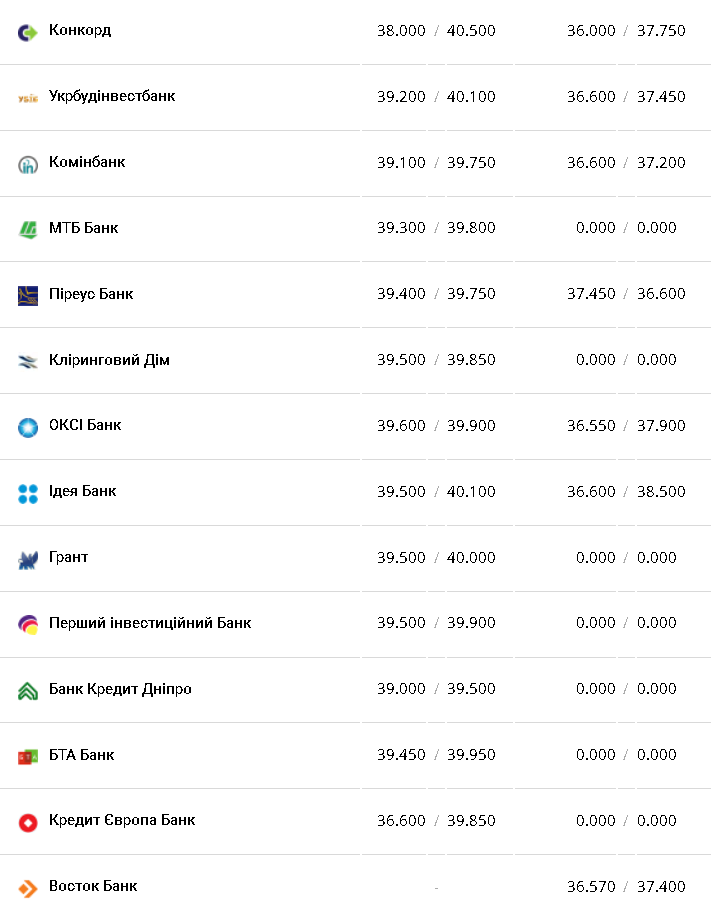Click the Конкорд bank logo icon
711x912 pixels.
27,32
